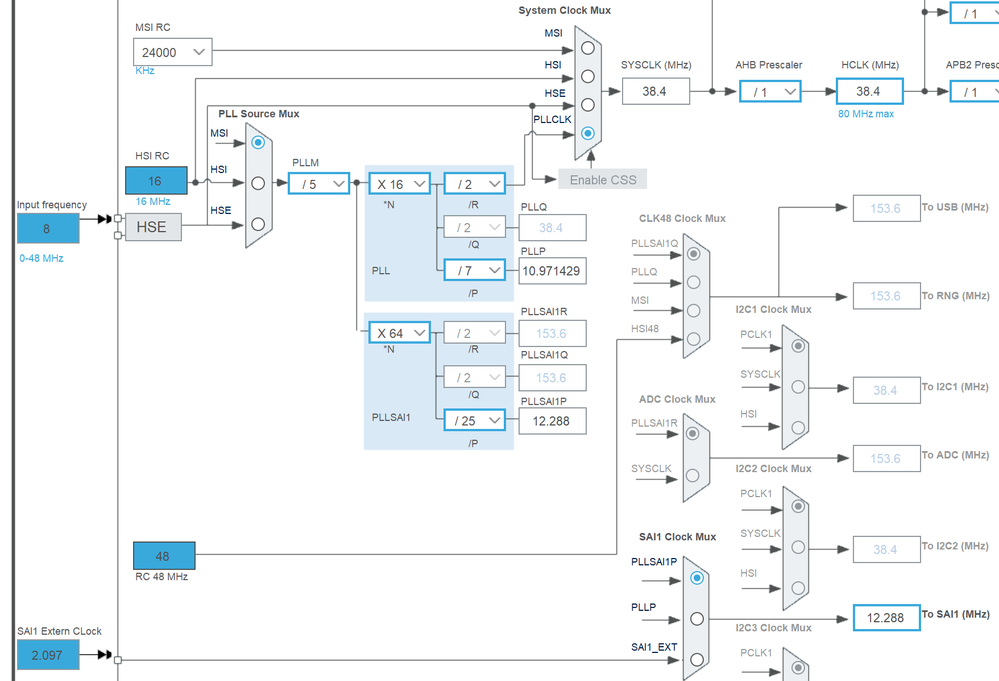
Task: Open PLLSAI1 multiplier X 64 dropdown
Action: coord(399,333)
